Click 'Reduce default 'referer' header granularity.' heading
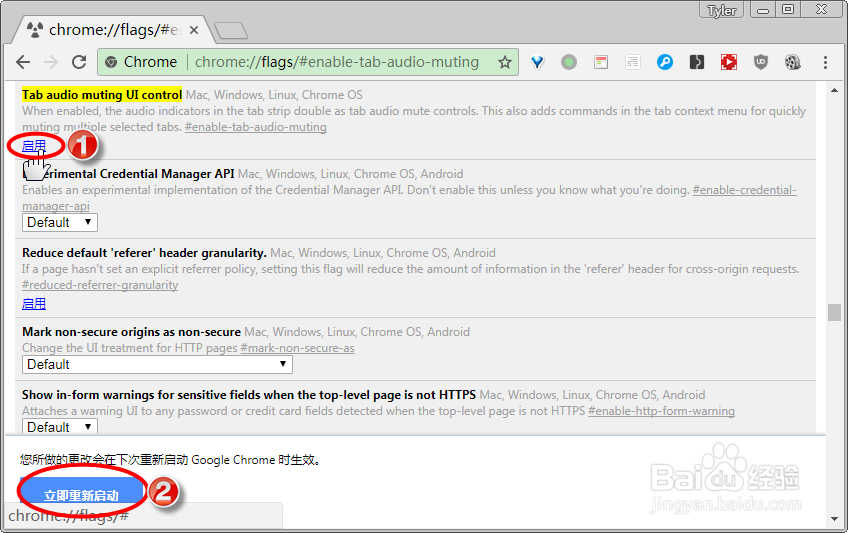Screen dimensions: 848x533 [x=144, y=253]
